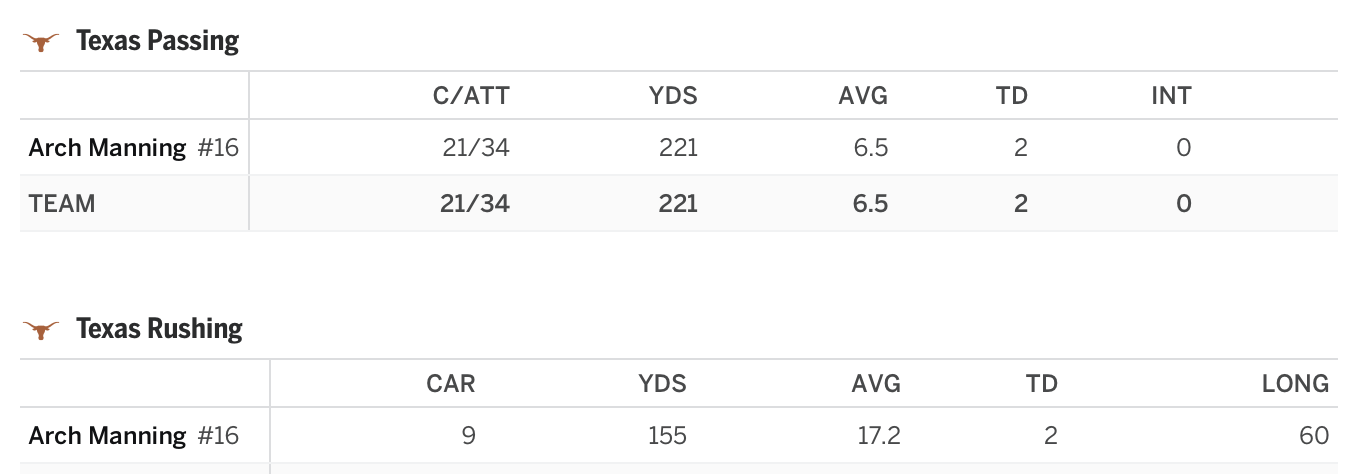Click the 60 longest rush value
Viewport: 1366px width, 474px height.
coord(1314,435)
